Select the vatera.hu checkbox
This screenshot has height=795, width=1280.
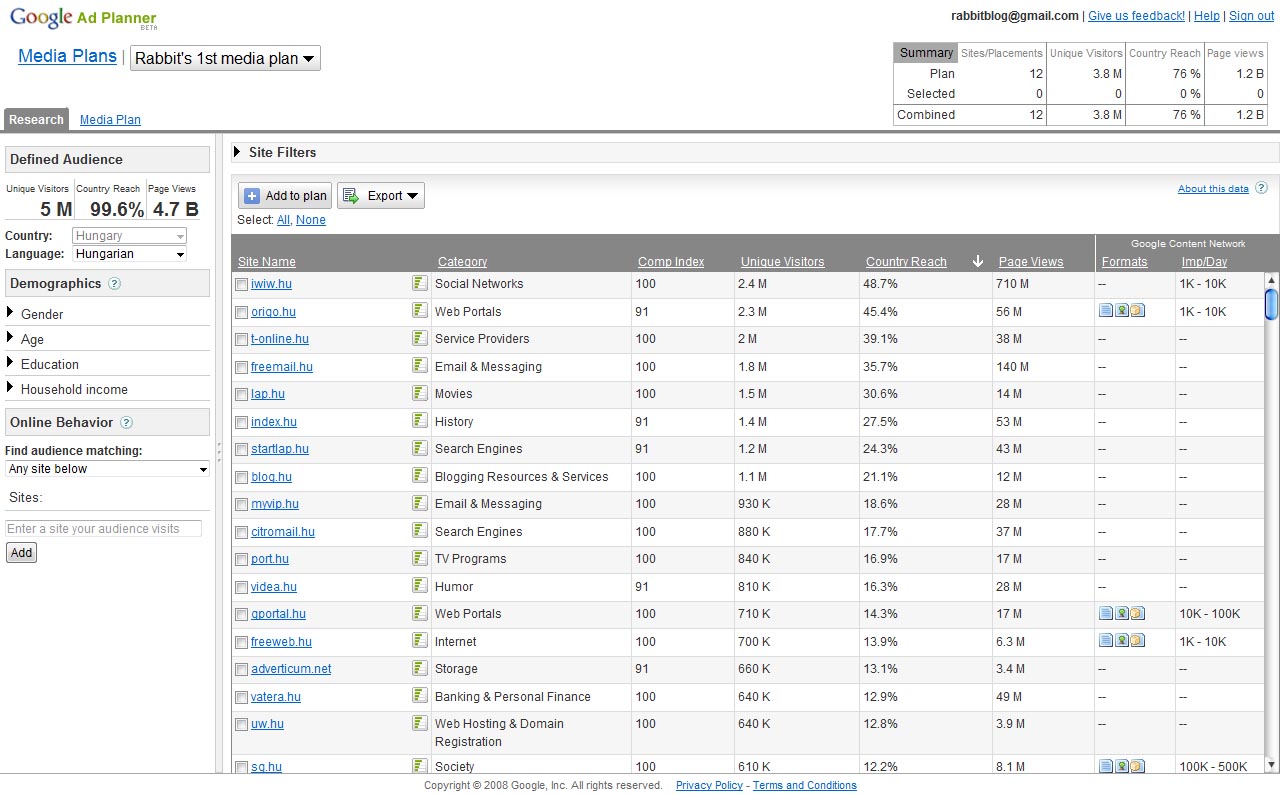coord(241,697)
